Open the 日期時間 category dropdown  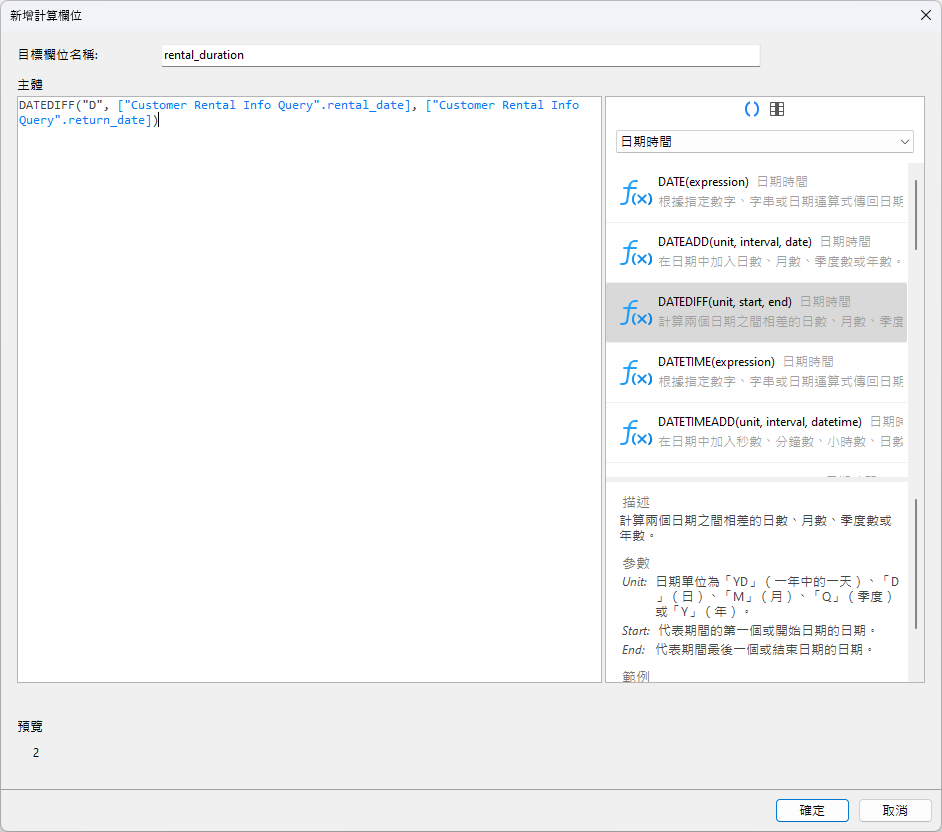pyautogui.click(x=764, y=142)
